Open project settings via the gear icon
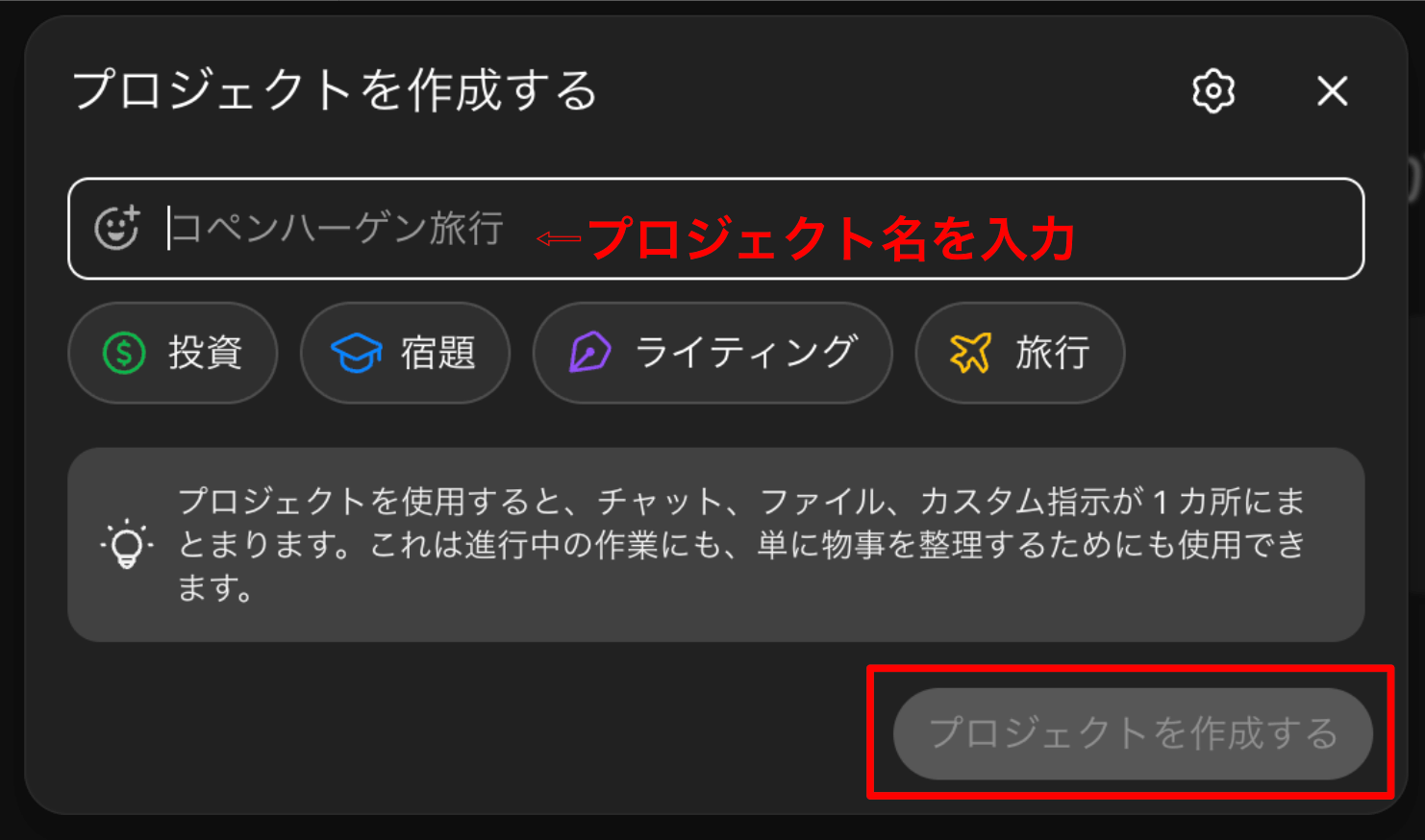The width and height of the screenshot is (1425, 840). [x=1213, y=91]
